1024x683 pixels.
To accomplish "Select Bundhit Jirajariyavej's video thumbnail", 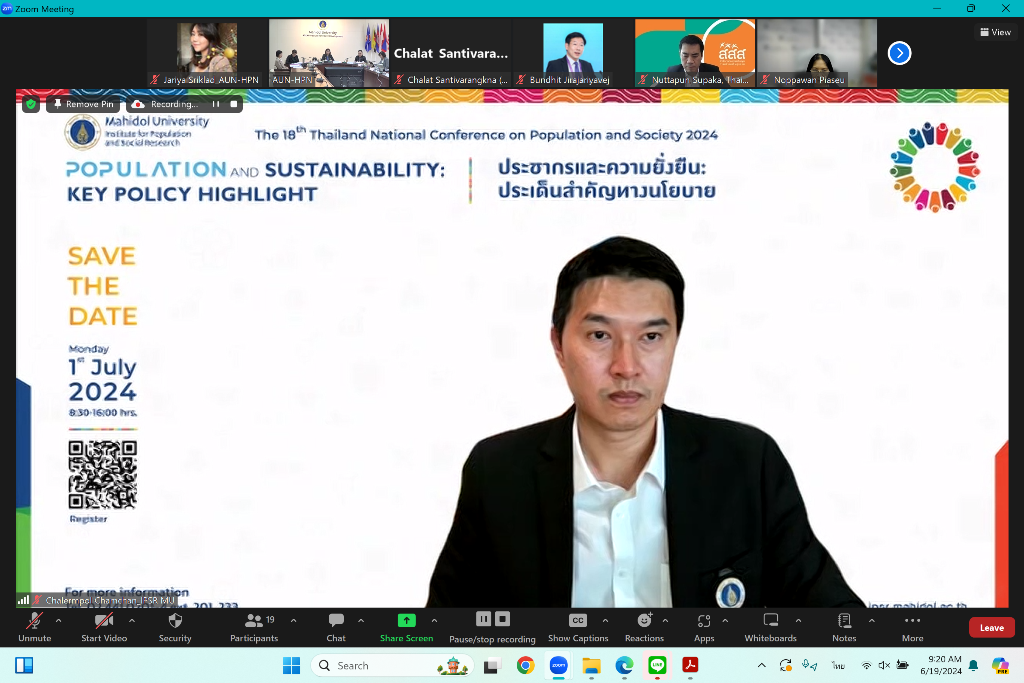I will 573,53.
